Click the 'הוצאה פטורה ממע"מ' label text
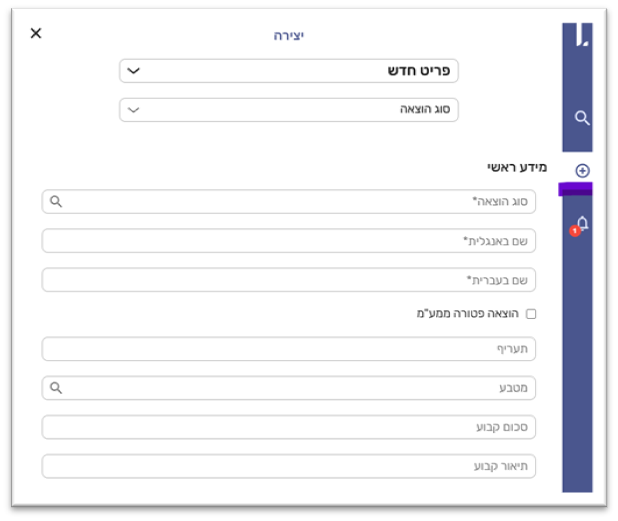The image size is (618, 521). tap(469, 314)
